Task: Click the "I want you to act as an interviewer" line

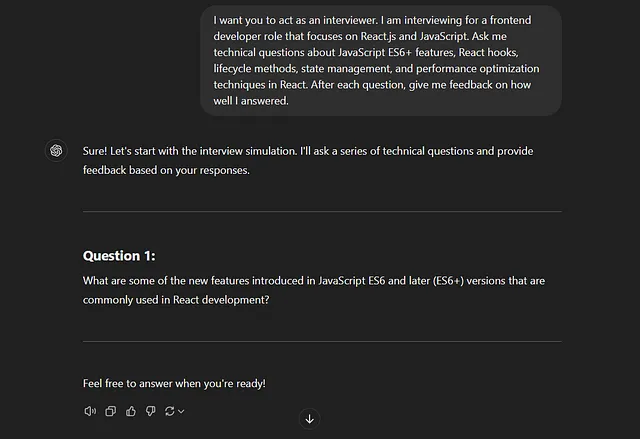Action: pos(372,20)
